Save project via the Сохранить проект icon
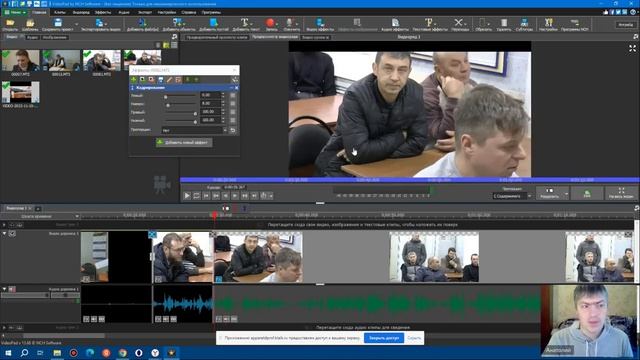Viewport: 640px width, 360px height. click(x=58, y=24)
